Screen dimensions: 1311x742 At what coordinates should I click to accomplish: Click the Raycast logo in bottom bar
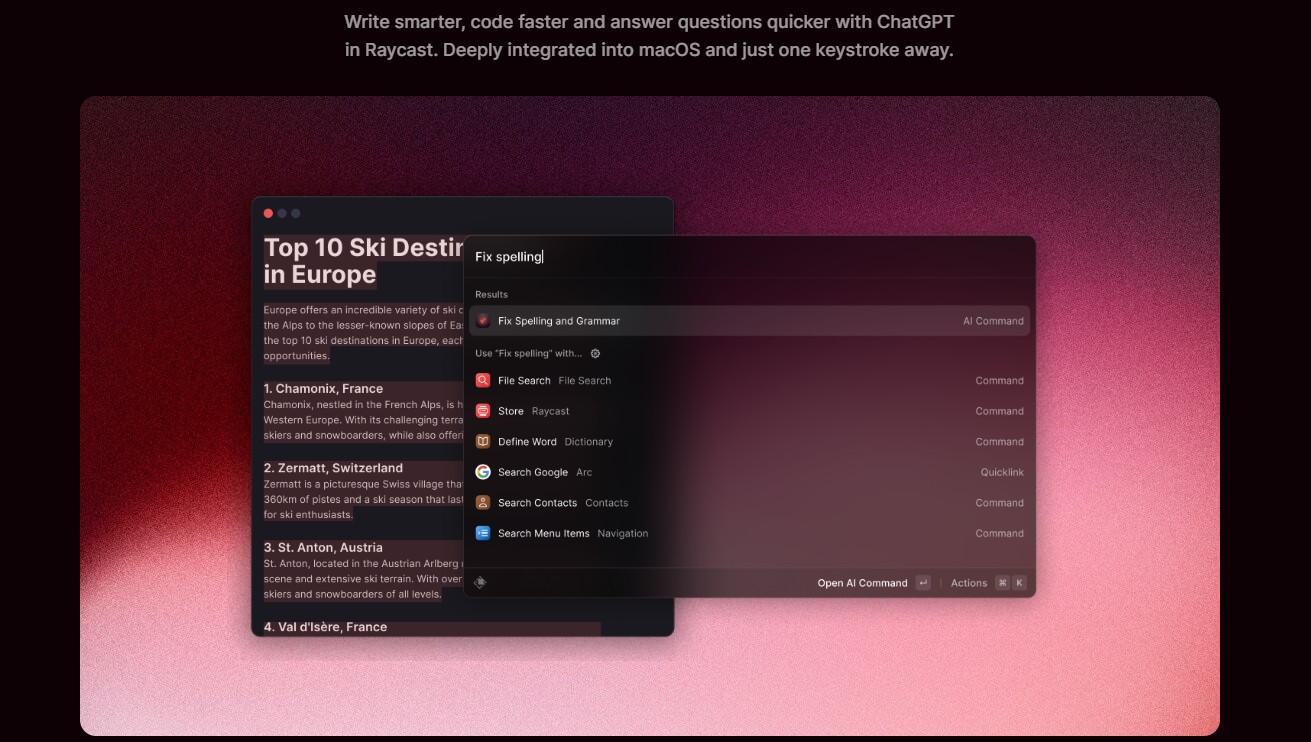[480, 583]
